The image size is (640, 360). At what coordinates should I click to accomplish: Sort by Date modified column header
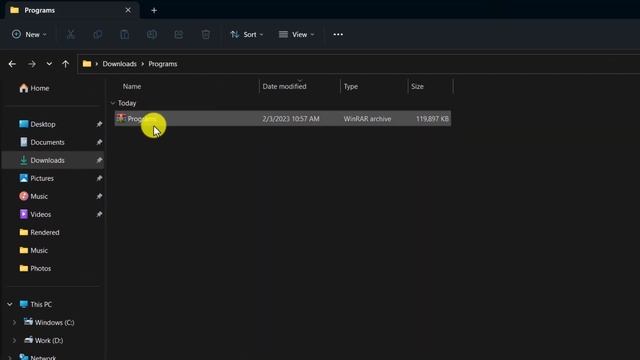click(x=284, y=87)
